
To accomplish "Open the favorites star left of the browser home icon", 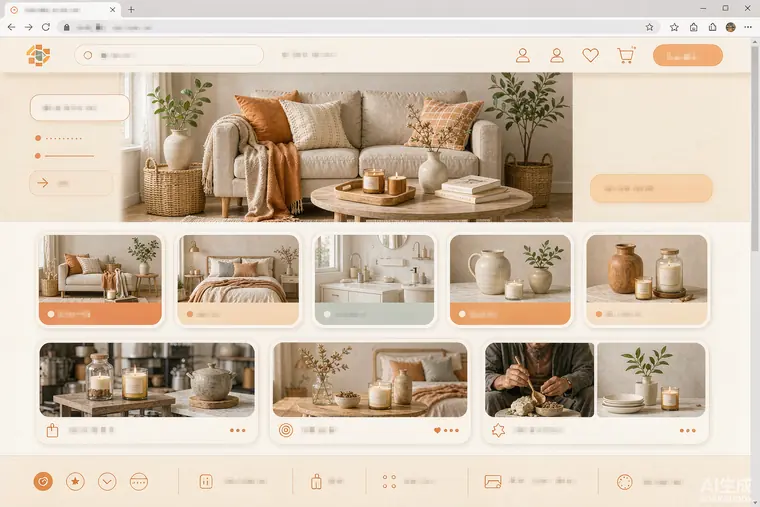I will (674, 27).
